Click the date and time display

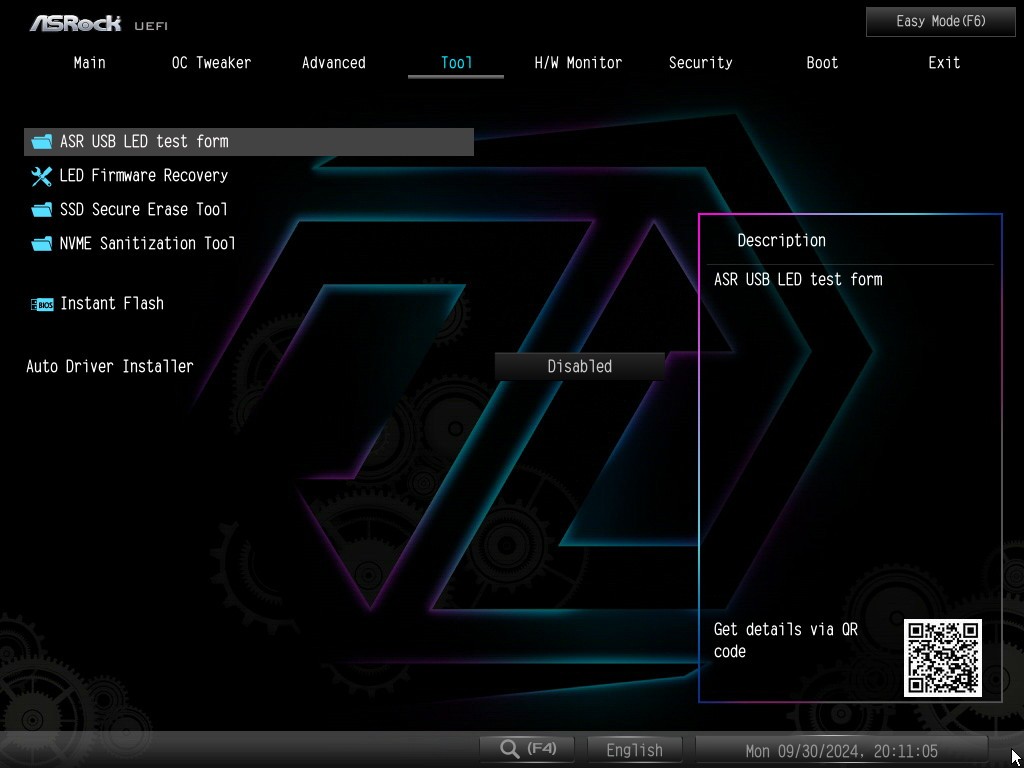[x=841, y=750]
